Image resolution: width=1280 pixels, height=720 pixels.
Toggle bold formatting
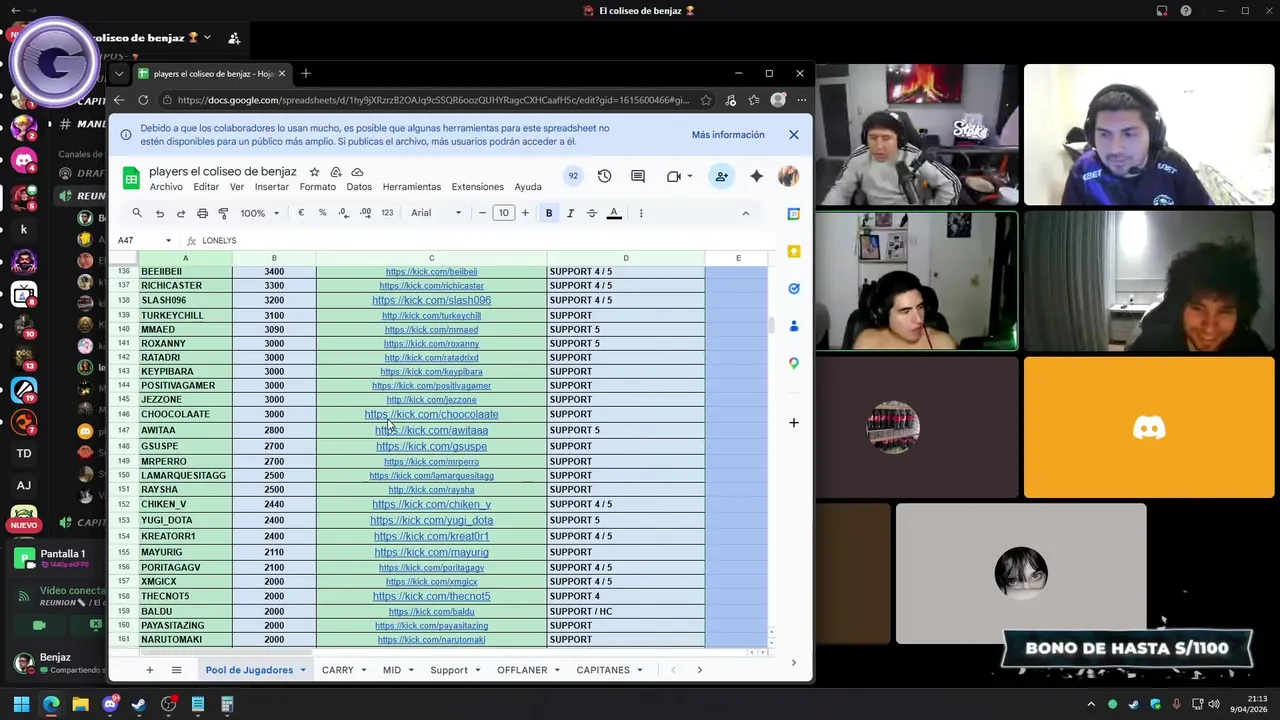point(549,213)
